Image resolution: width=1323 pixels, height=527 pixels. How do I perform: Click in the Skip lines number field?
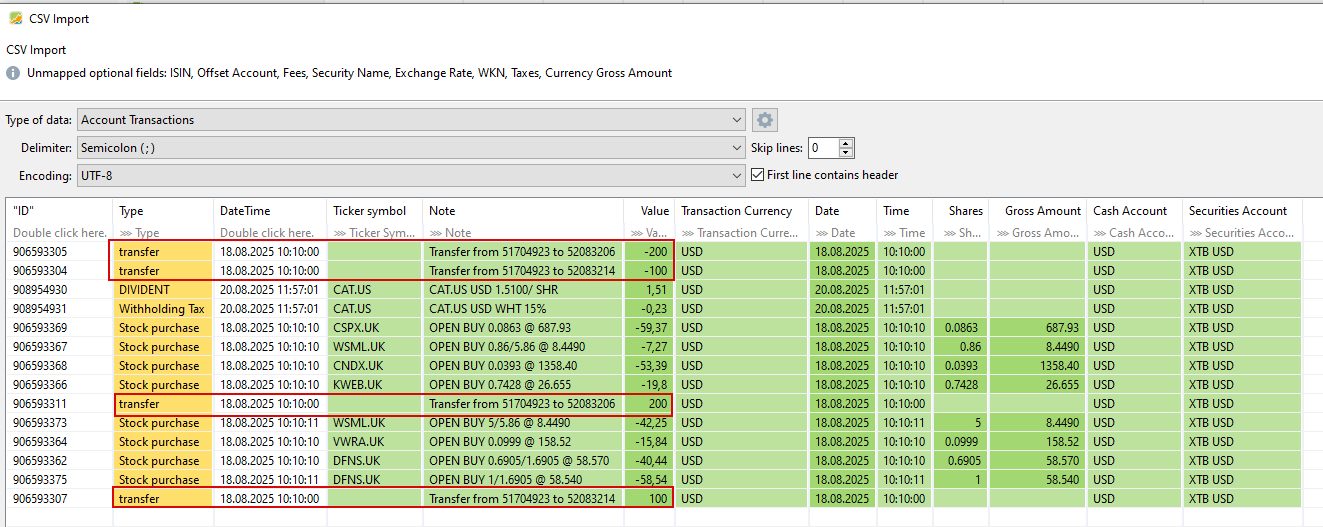pyautogui.click(x=823, y=148)
